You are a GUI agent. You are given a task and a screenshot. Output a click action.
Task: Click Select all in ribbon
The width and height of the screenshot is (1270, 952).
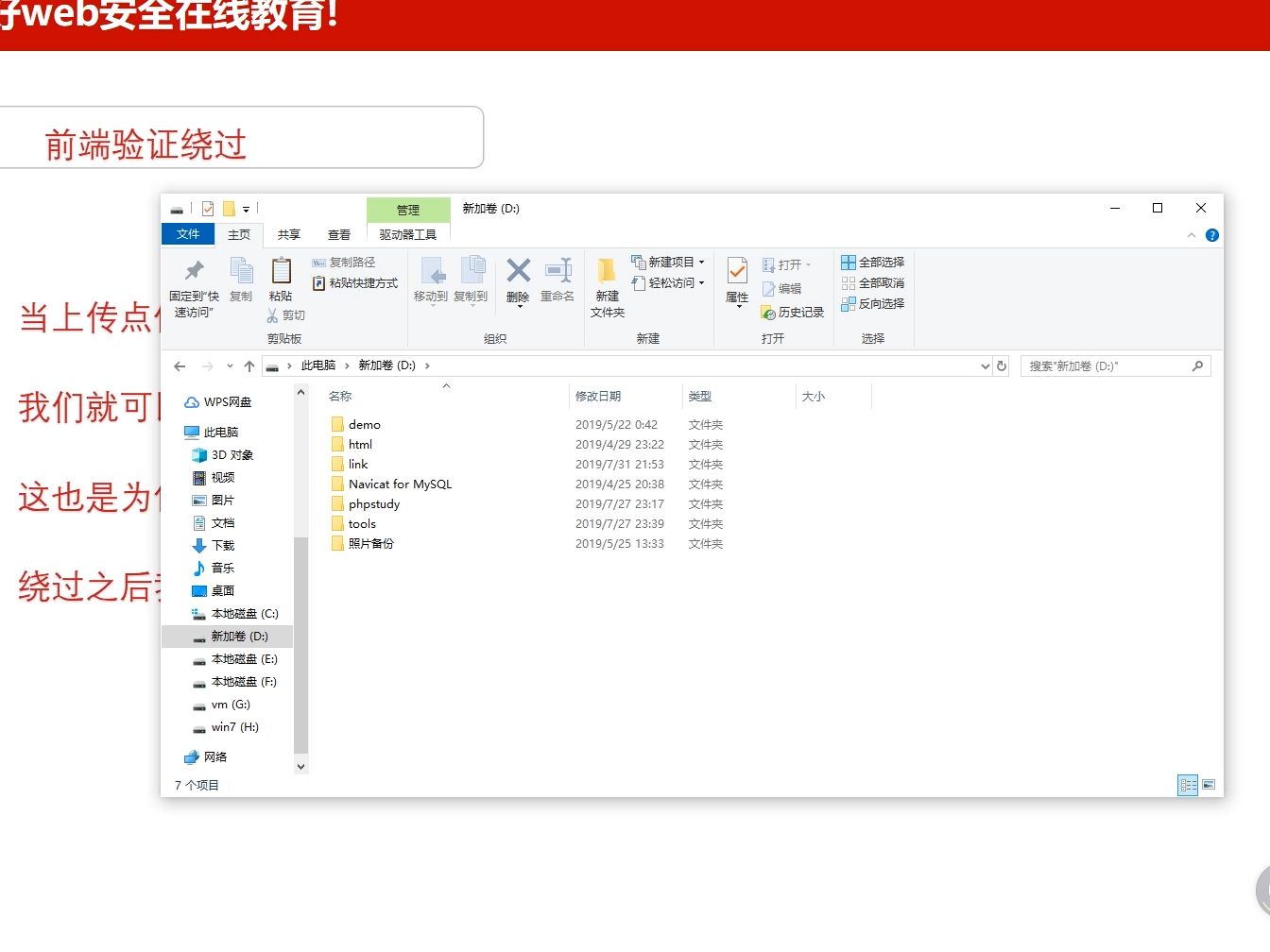pyautogui.click(x=872, y=263)
